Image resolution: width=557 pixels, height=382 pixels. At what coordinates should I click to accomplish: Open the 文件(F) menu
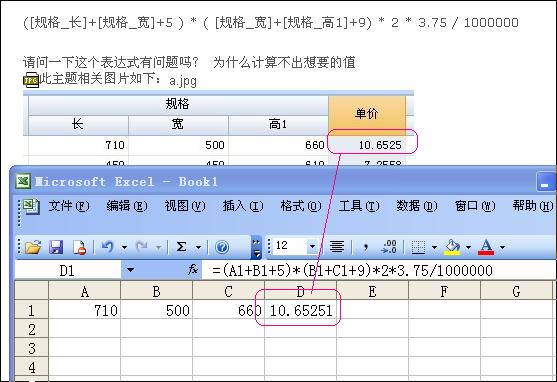pos(69,206)
